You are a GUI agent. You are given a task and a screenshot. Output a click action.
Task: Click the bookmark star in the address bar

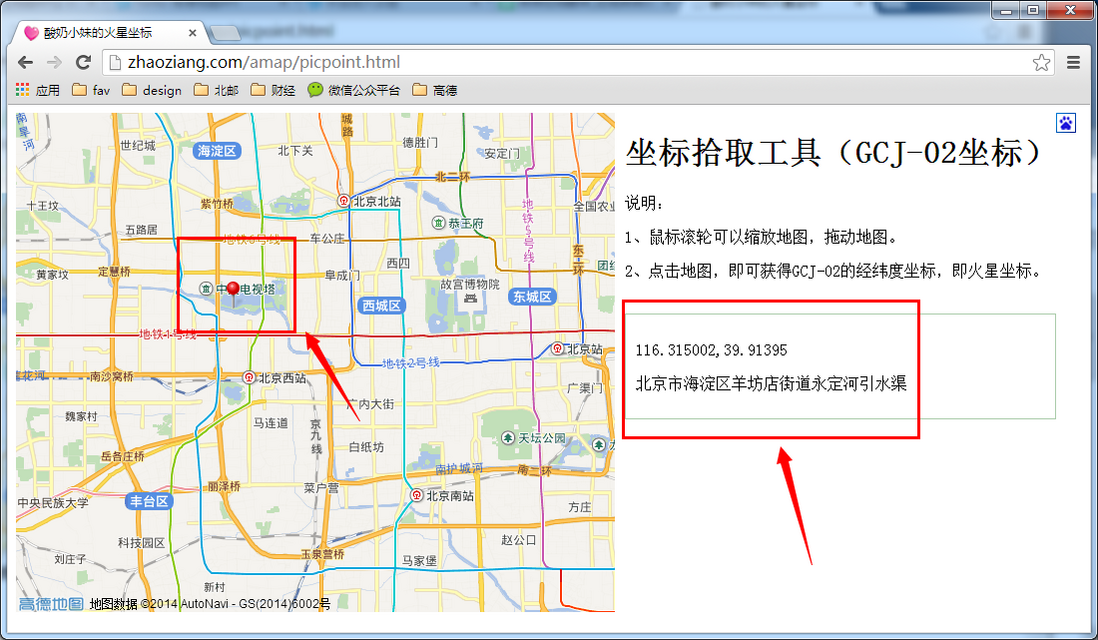pos(1040,62)
